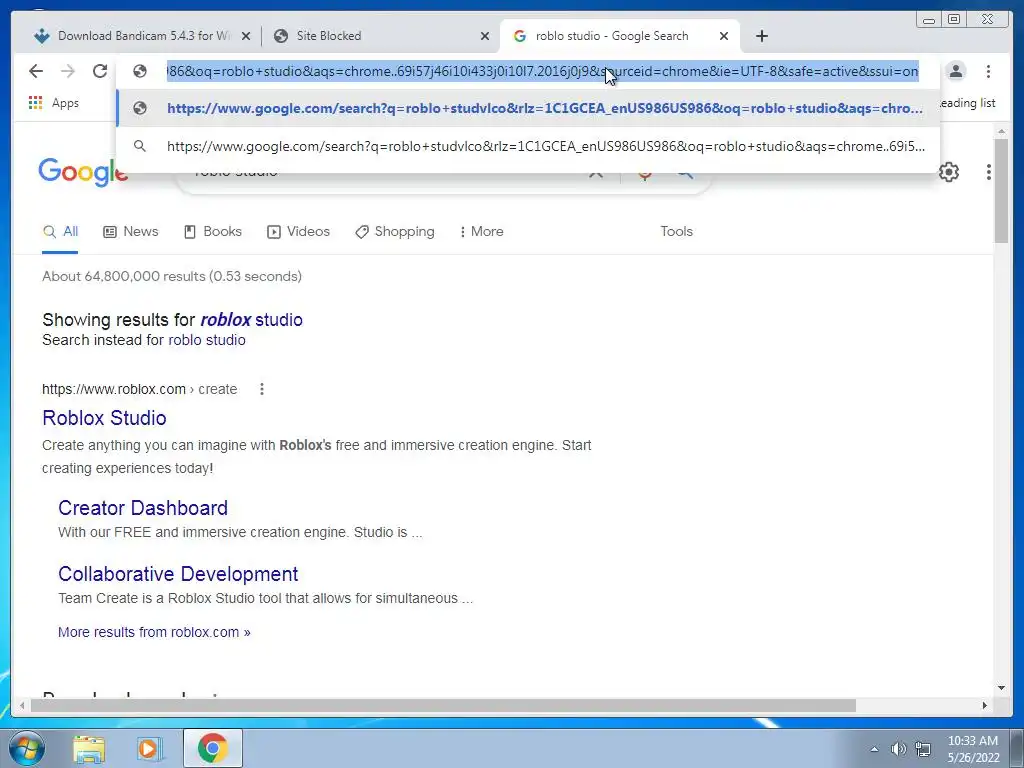The height and width of the screenshot is (768, 1024).
Task: Open Creator Dashboard sitelink
Action: point(143,508)
